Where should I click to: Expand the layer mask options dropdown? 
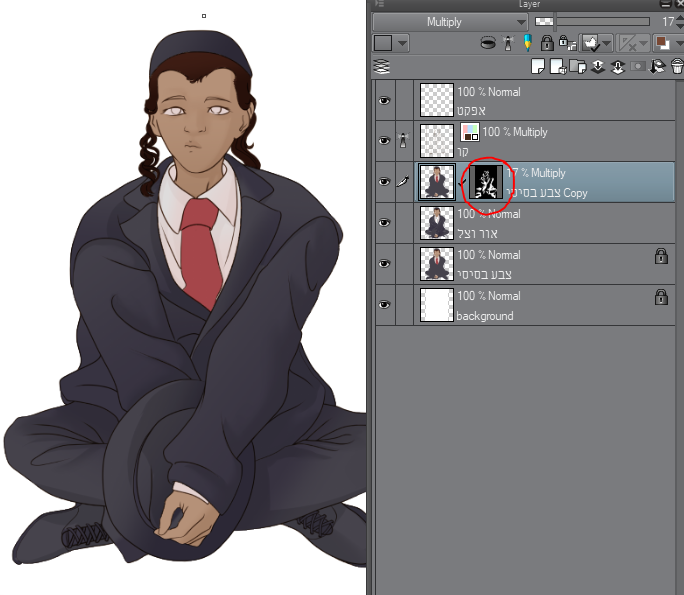[x=608, y=43]
